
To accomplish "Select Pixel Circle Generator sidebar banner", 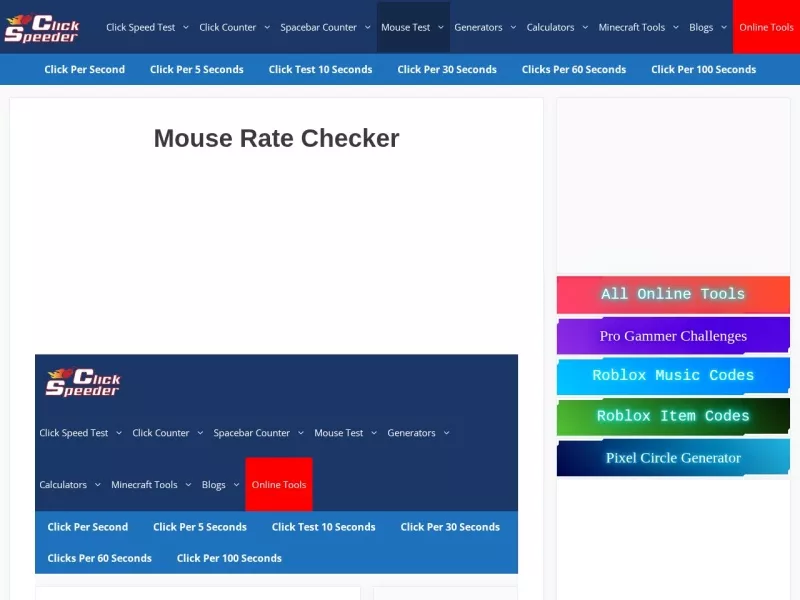I will click(x=673, y=458).
